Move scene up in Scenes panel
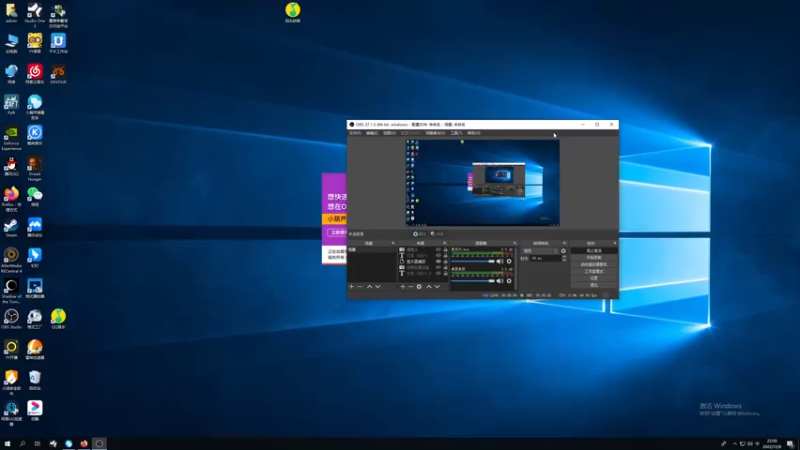800x450 pixels. [x=369, y=287]
